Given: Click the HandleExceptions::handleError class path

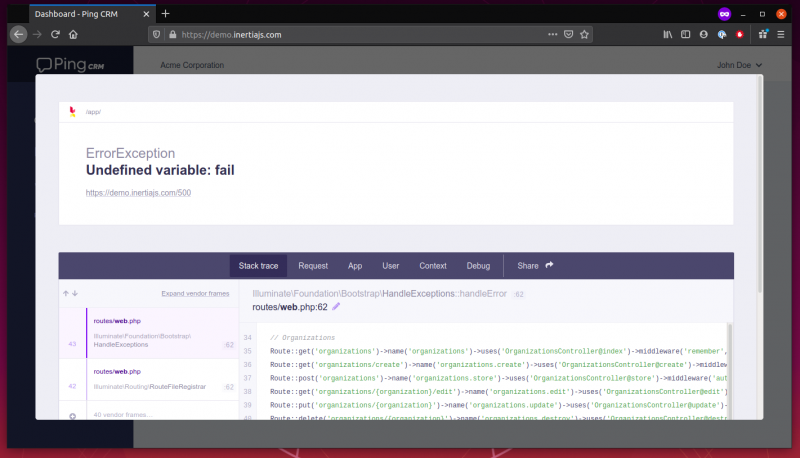Looking at the screenshot, I should [x=380, y=294].
